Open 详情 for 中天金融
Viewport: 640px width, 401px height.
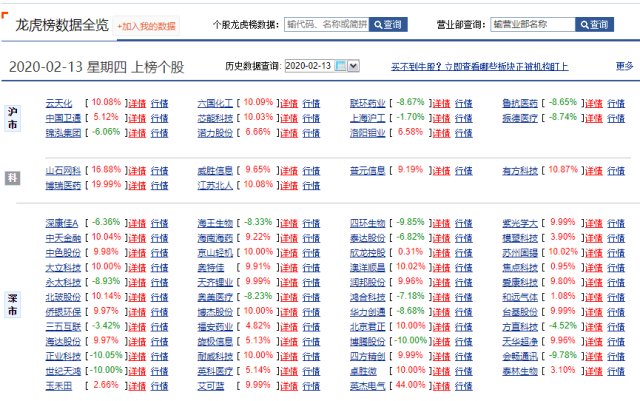(x=137, y=238)
